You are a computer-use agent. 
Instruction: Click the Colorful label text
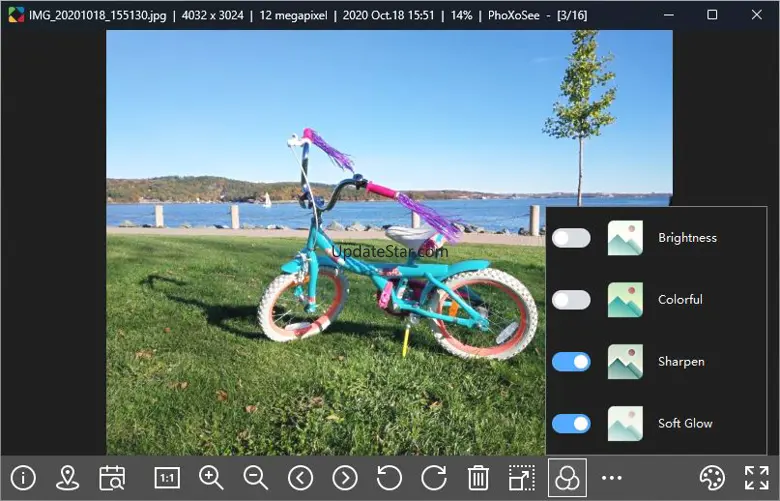click(680, 300)
